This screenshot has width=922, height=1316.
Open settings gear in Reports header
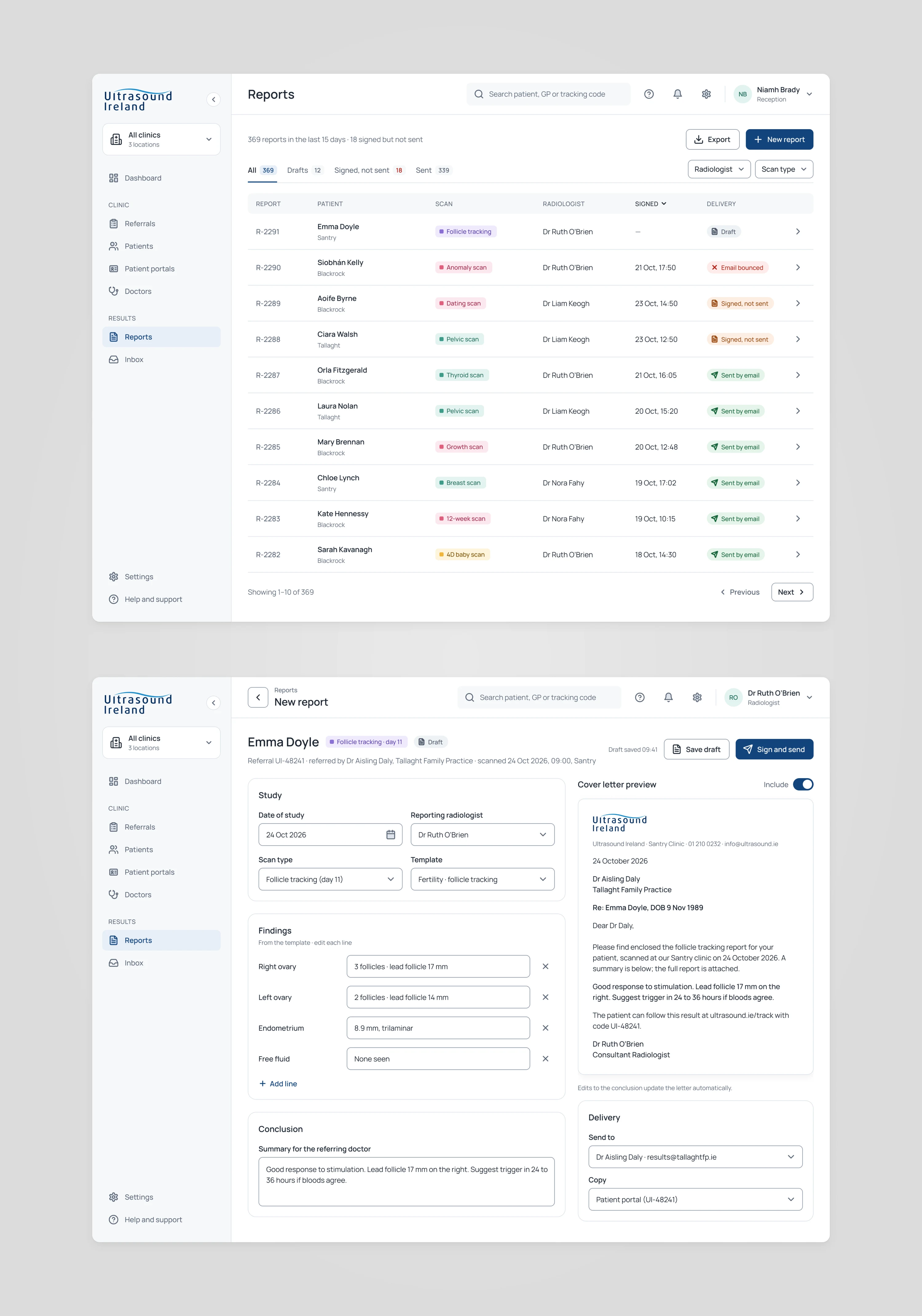pos(706,94)
